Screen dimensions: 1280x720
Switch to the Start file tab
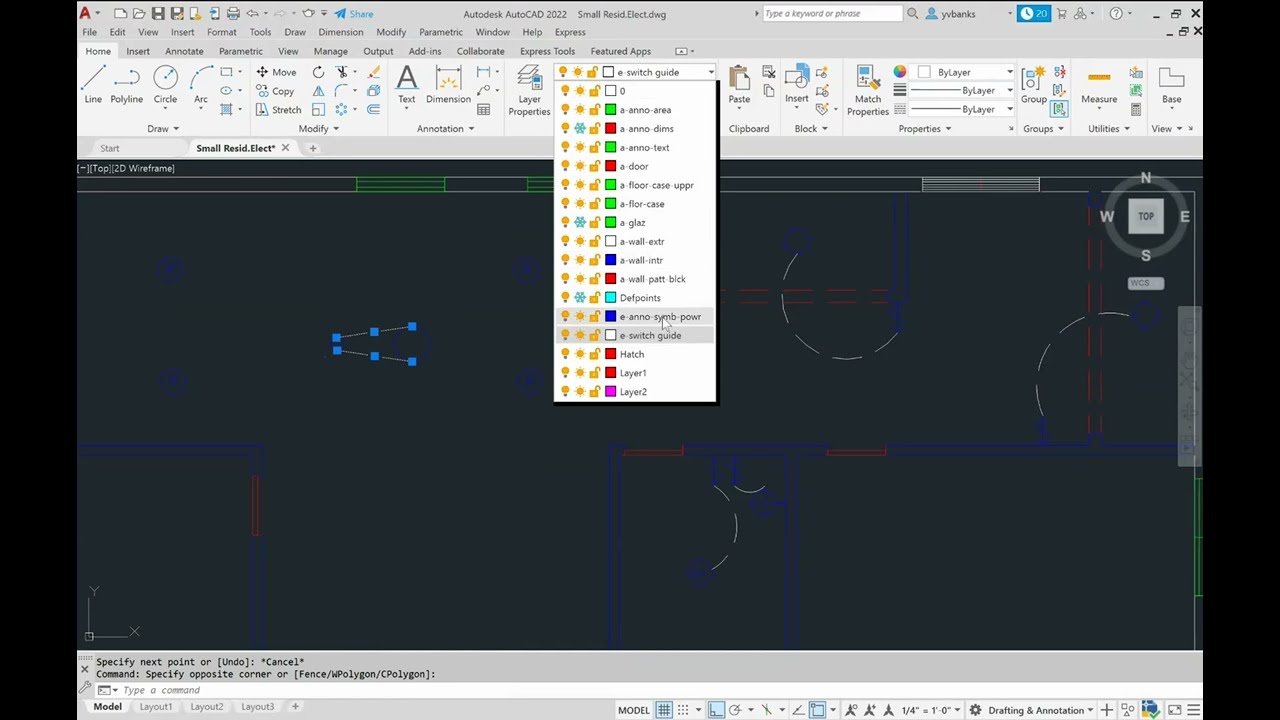pyautogui.click(x=109, y=148)
